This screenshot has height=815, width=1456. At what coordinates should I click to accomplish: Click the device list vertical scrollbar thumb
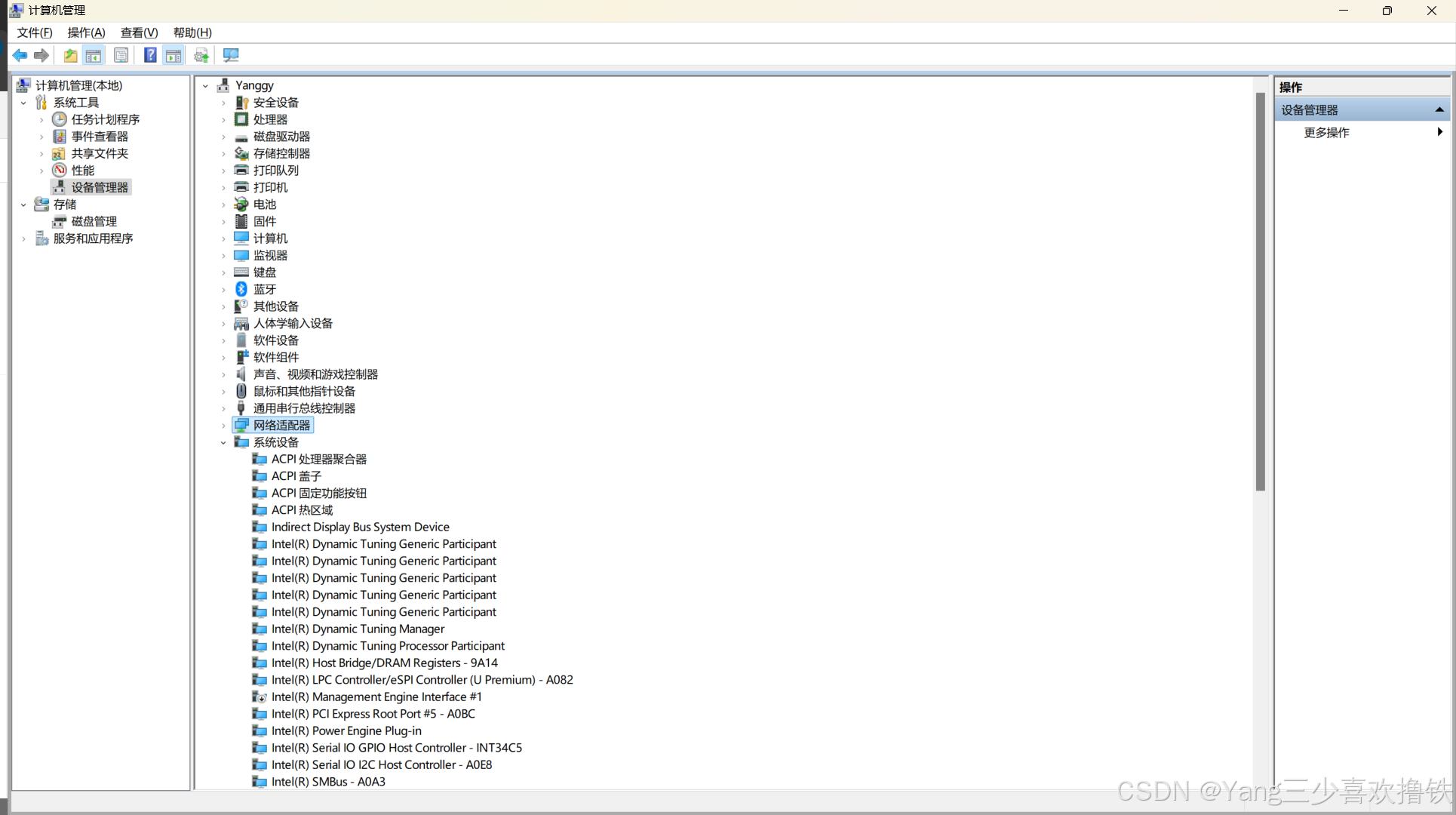(x=1260, y=291)
